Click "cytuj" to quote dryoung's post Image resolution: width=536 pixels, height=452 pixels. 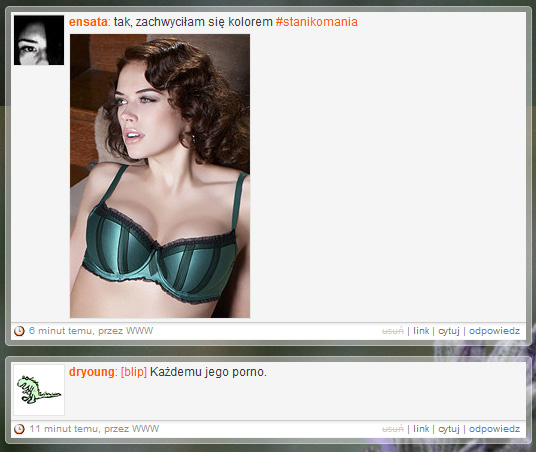449,429
